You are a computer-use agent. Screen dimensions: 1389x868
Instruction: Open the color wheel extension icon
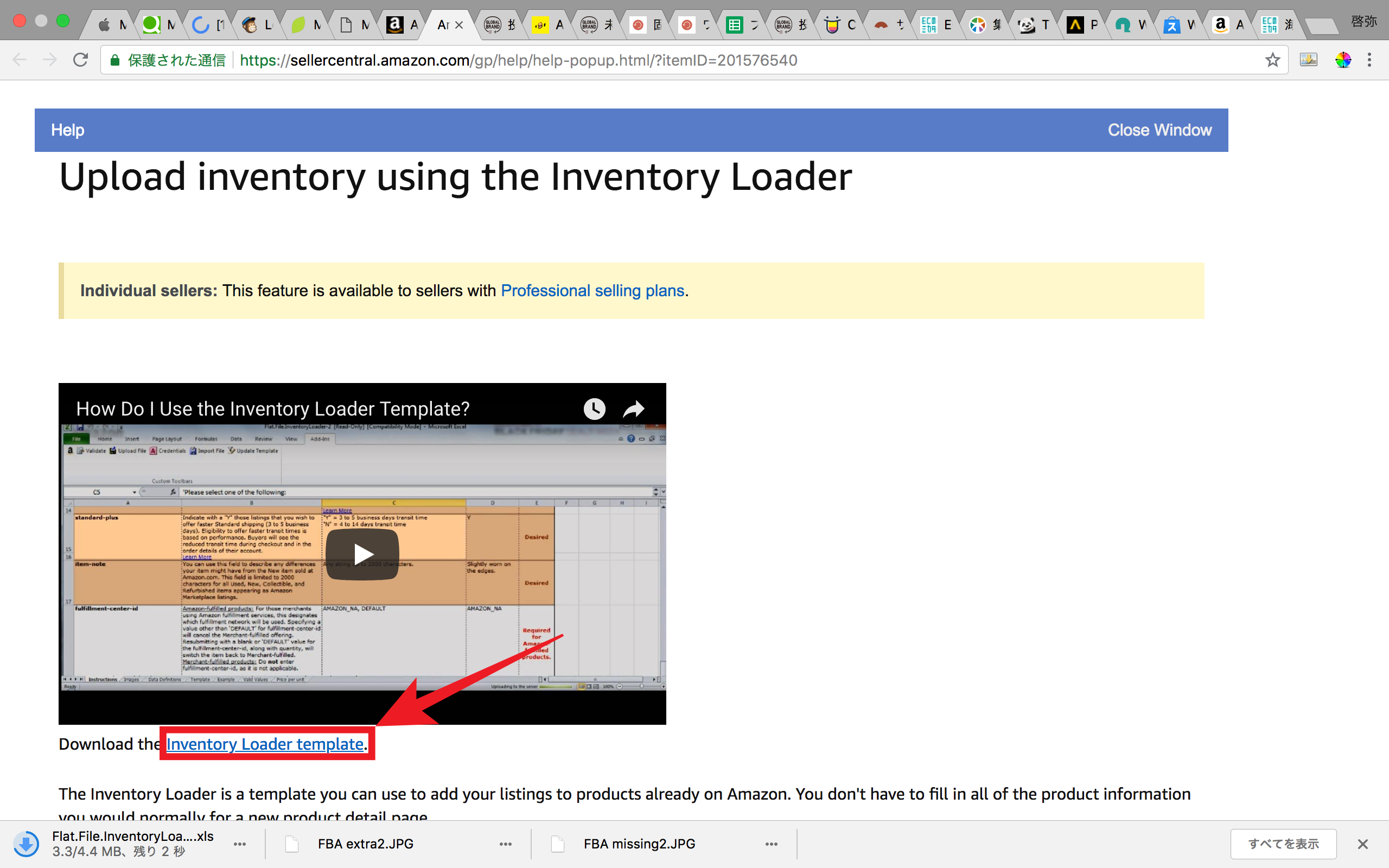tap(1343, 60)
